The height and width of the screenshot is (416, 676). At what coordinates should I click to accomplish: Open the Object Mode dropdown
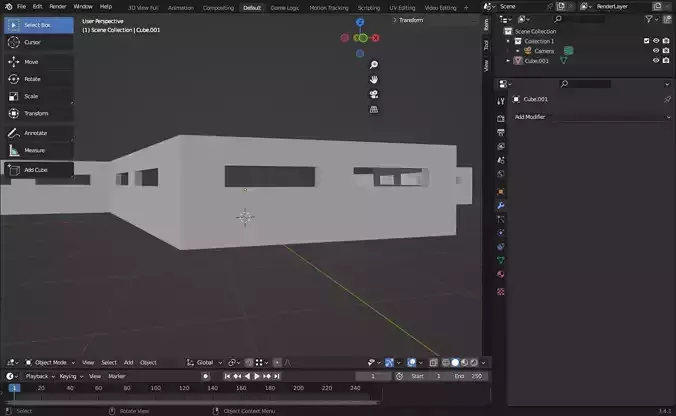pos(50,363)
